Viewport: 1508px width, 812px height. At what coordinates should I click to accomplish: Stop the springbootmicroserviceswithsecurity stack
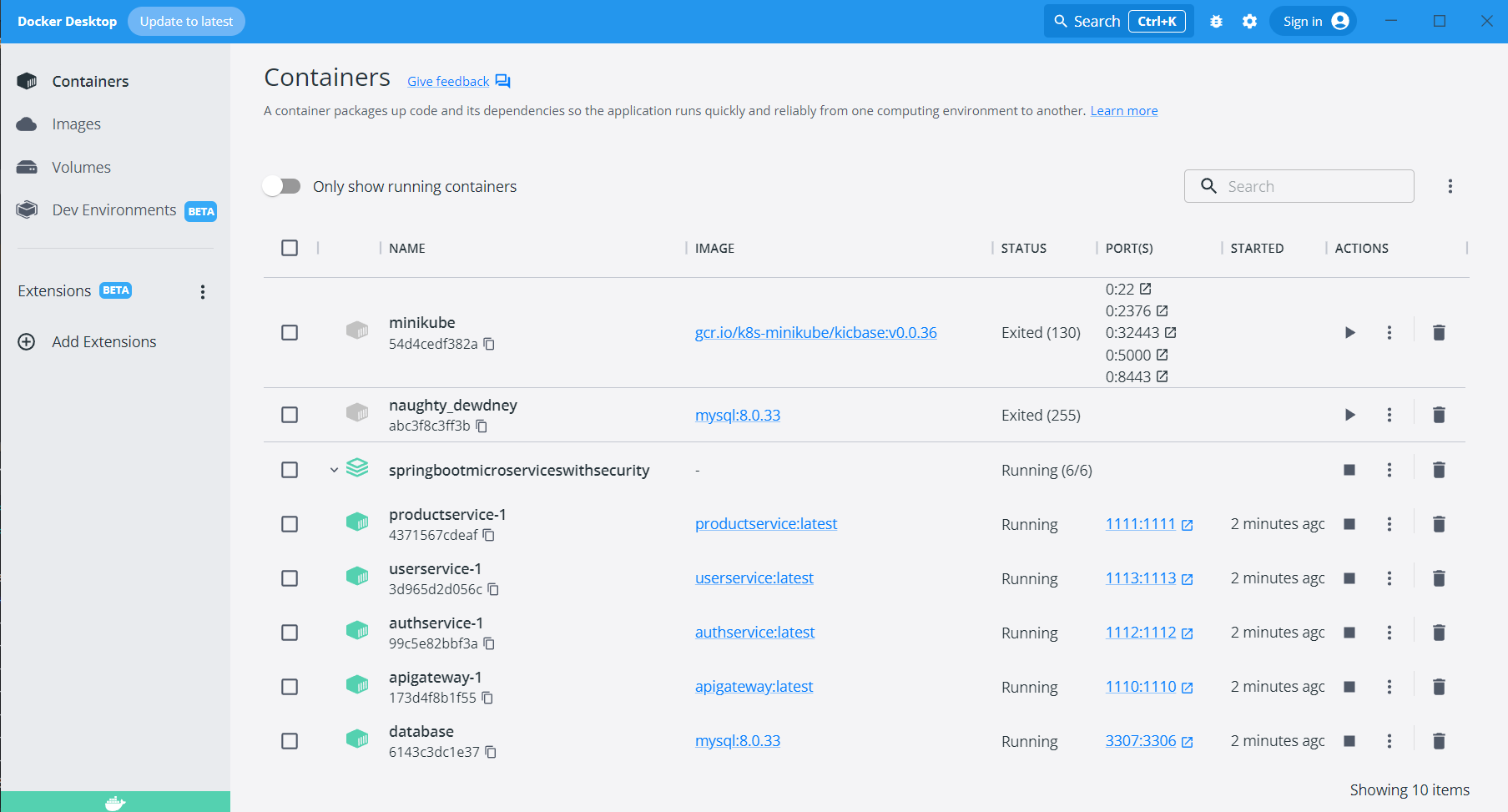coord(1349,470)
